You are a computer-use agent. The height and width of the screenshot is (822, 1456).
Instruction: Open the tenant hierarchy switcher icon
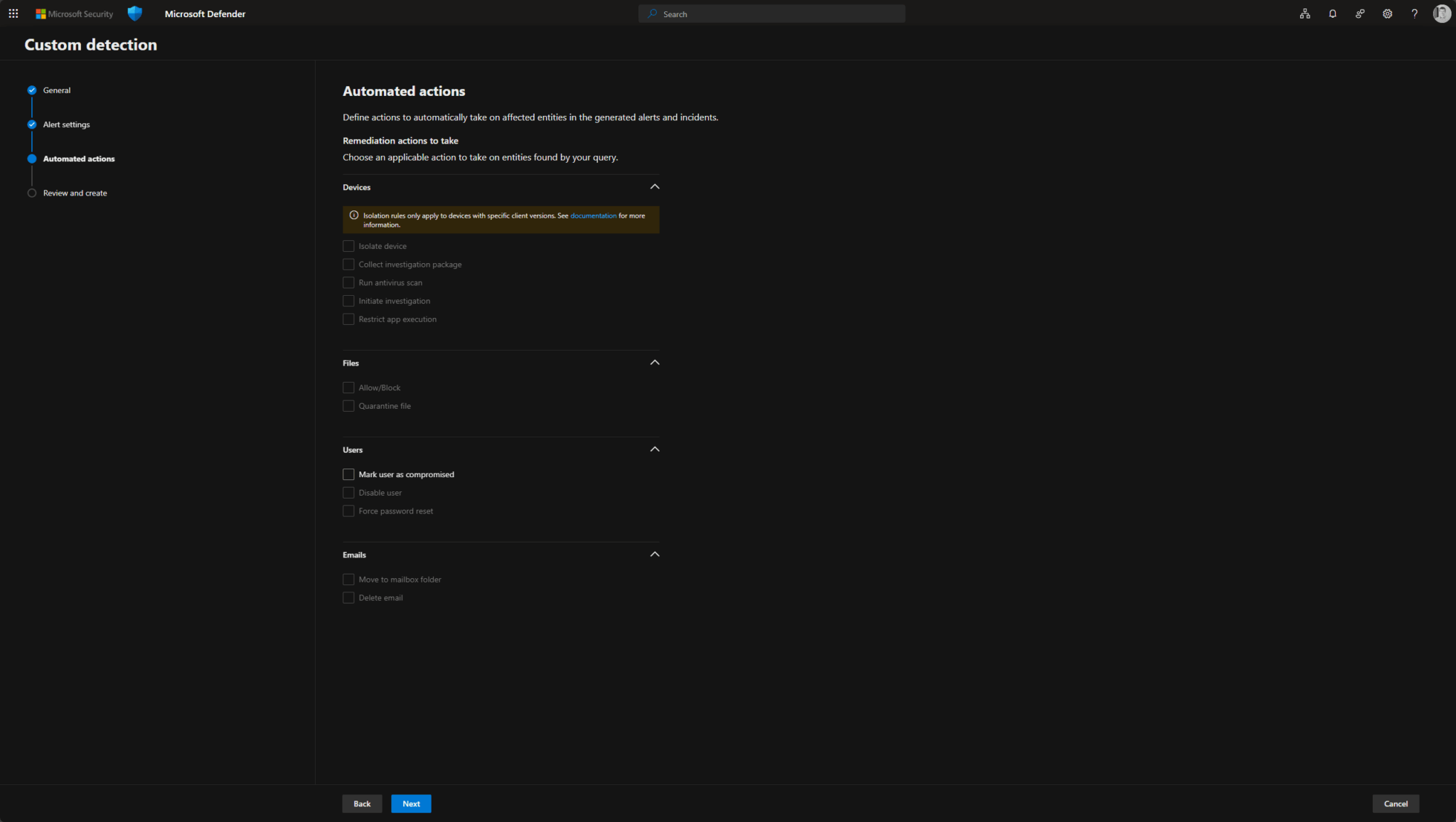click(x=1305, y=14)
